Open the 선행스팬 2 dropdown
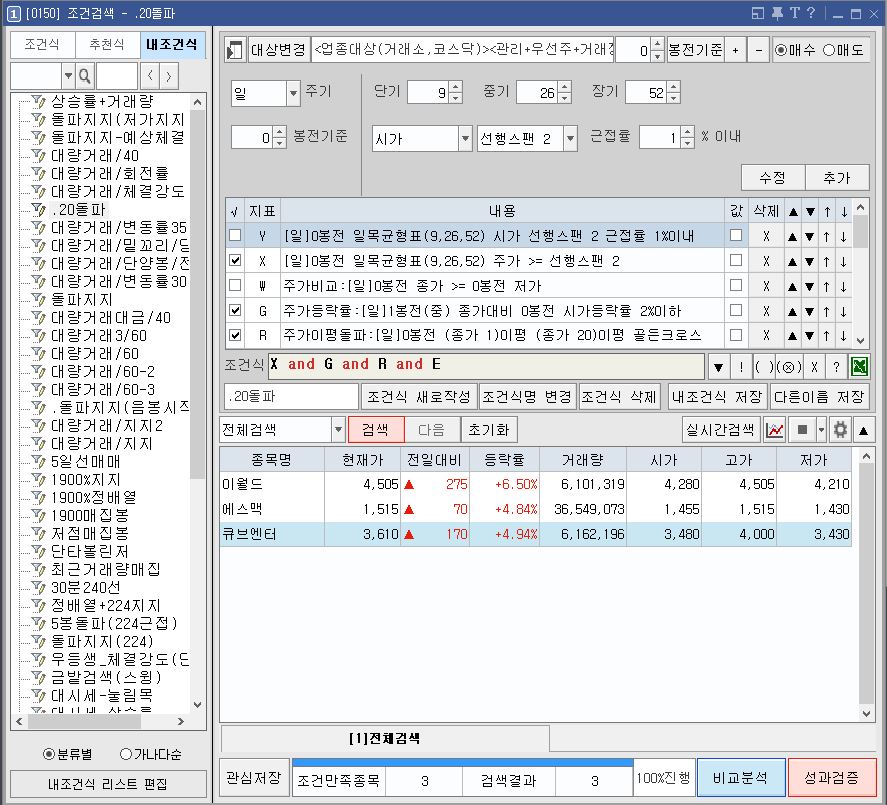The width and height of the screenshot is (887, 805). pyautogui.click(x=570, y=138)
